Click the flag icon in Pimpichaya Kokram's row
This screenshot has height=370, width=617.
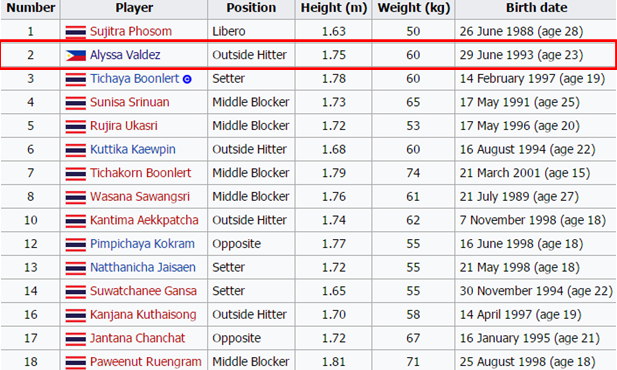pyautogui.click(x=76, y=244)
